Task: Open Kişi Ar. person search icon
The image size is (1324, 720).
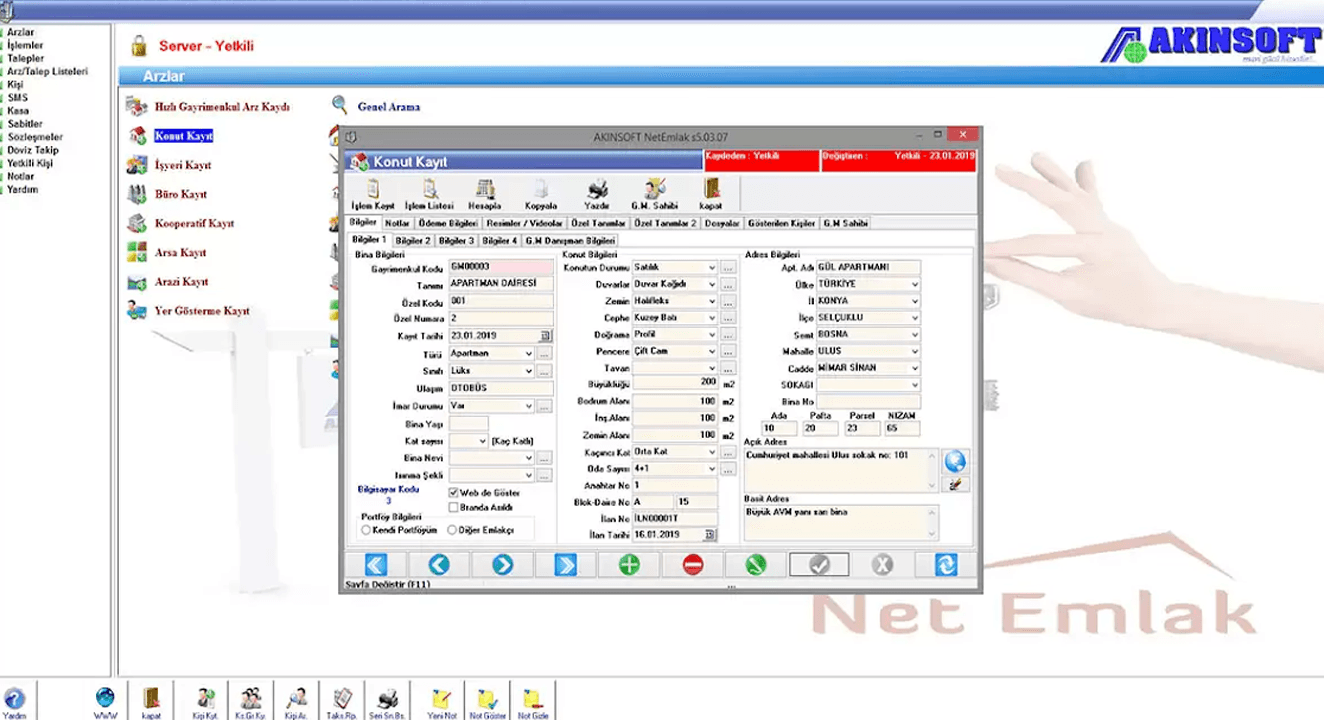Action: (x=296, y=702)
